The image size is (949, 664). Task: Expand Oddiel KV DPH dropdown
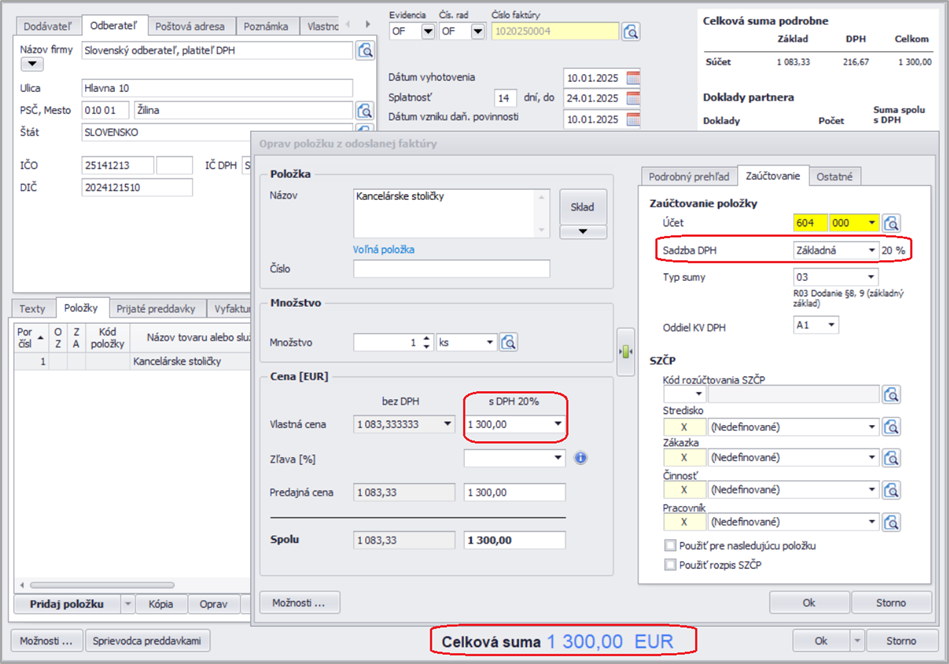coord(832,325)
